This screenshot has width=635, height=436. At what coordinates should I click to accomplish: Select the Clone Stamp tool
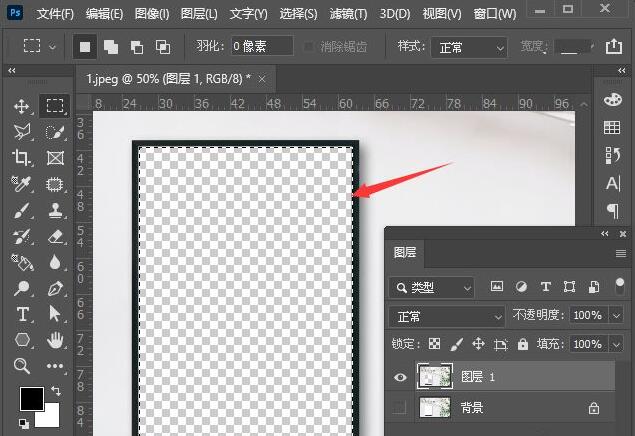coord(55,211)
